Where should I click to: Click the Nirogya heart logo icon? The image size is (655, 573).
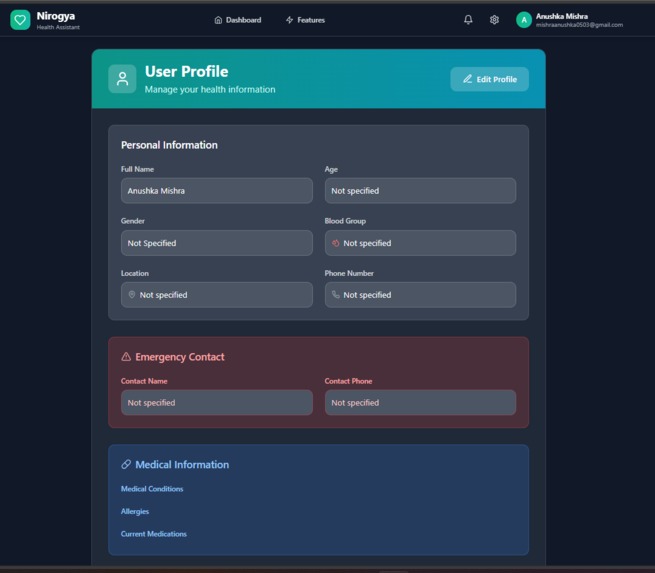pos(20,20)
